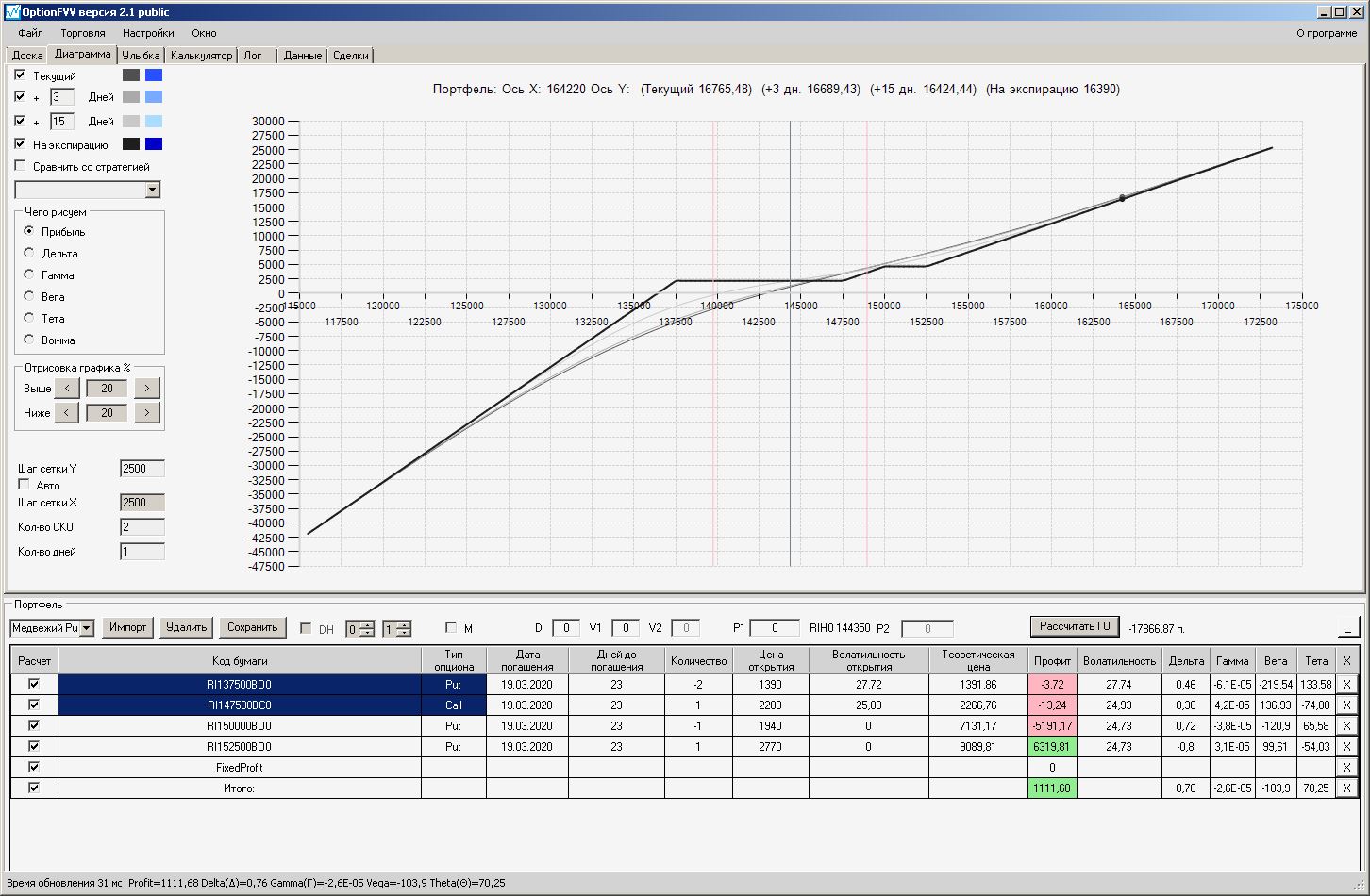Increase the Ниже chart range with right arrow
1370x896 pixels.
(x=147, y=413)
